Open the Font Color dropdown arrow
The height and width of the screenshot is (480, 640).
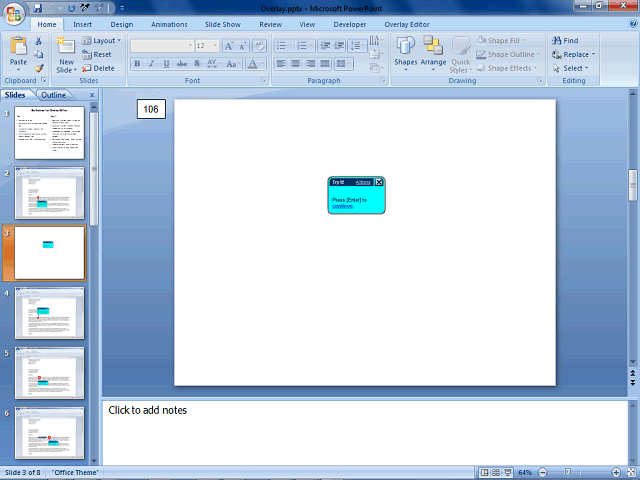point(262,64)
